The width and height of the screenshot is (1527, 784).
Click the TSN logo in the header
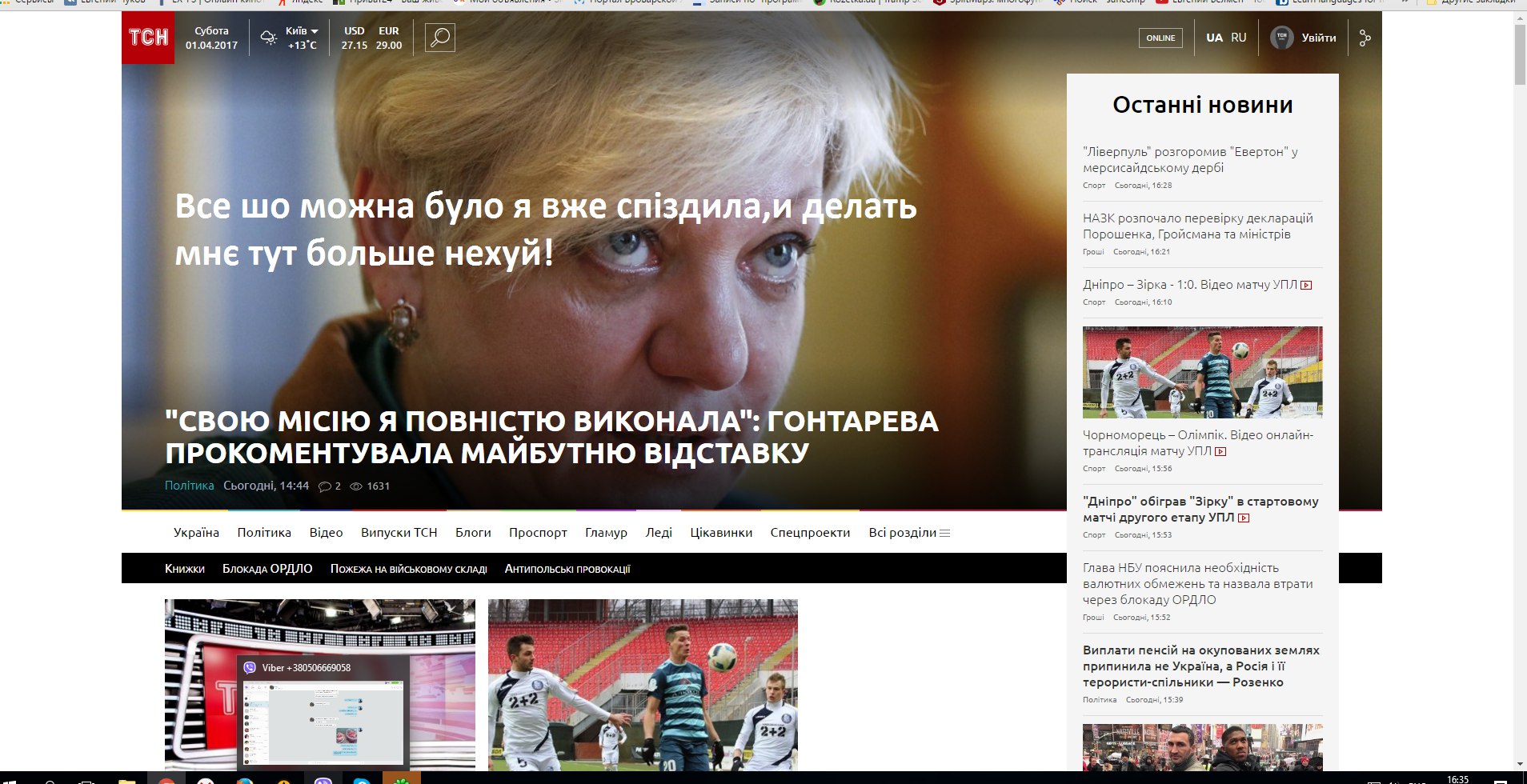[148, 38]
